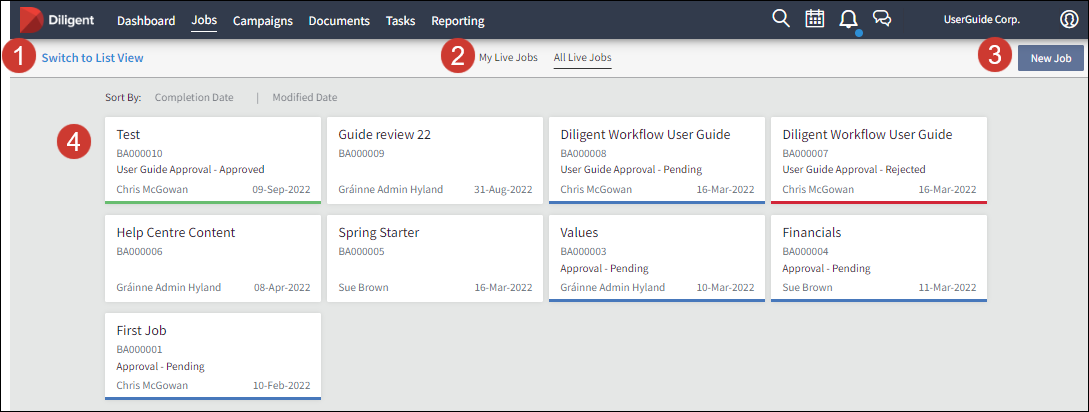Open the calendar icon in header
1089x412 pixels.
click(x=815, y=19)
